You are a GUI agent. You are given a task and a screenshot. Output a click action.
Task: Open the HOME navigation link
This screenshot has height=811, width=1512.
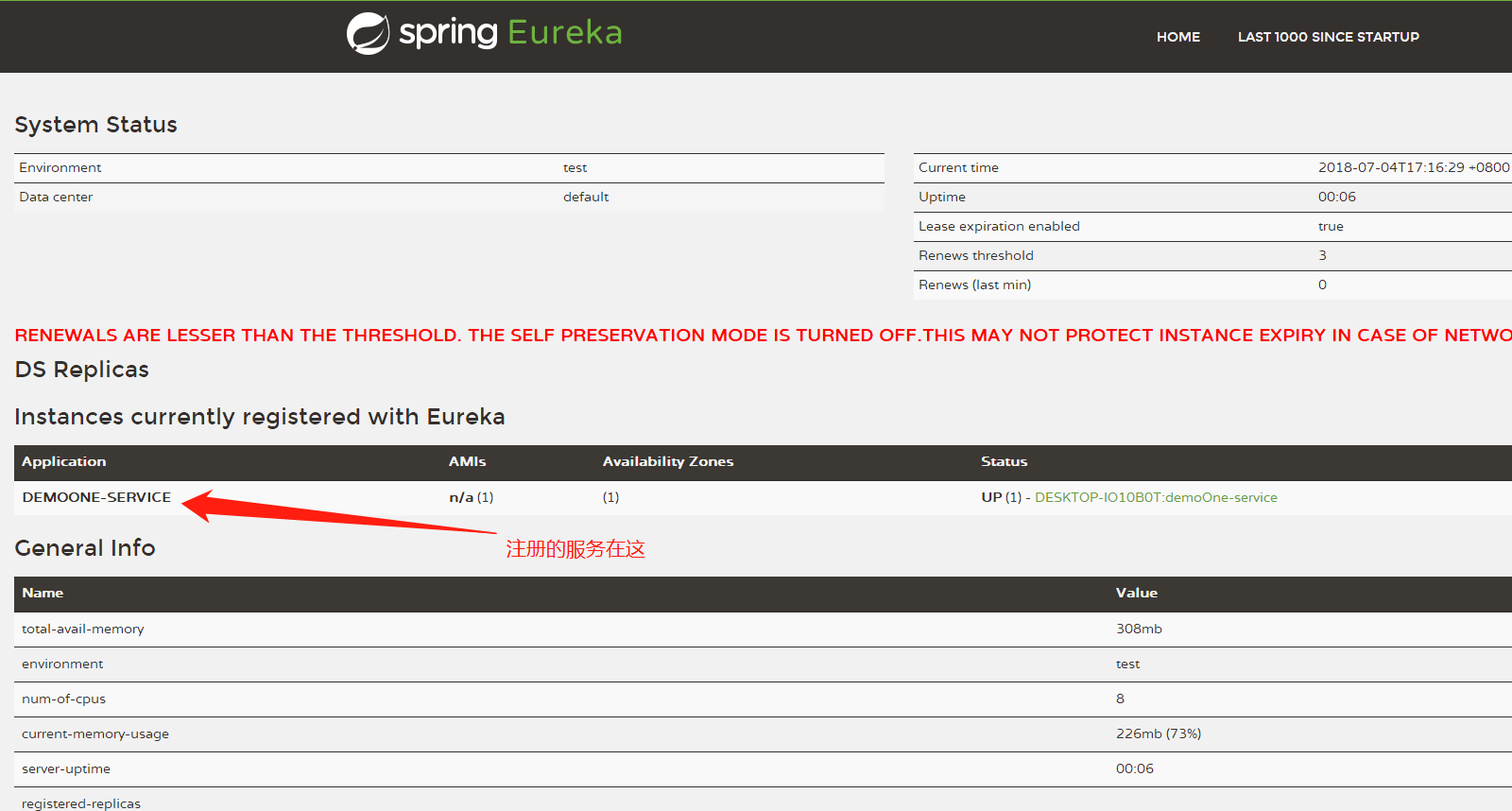click(1178, 37)
